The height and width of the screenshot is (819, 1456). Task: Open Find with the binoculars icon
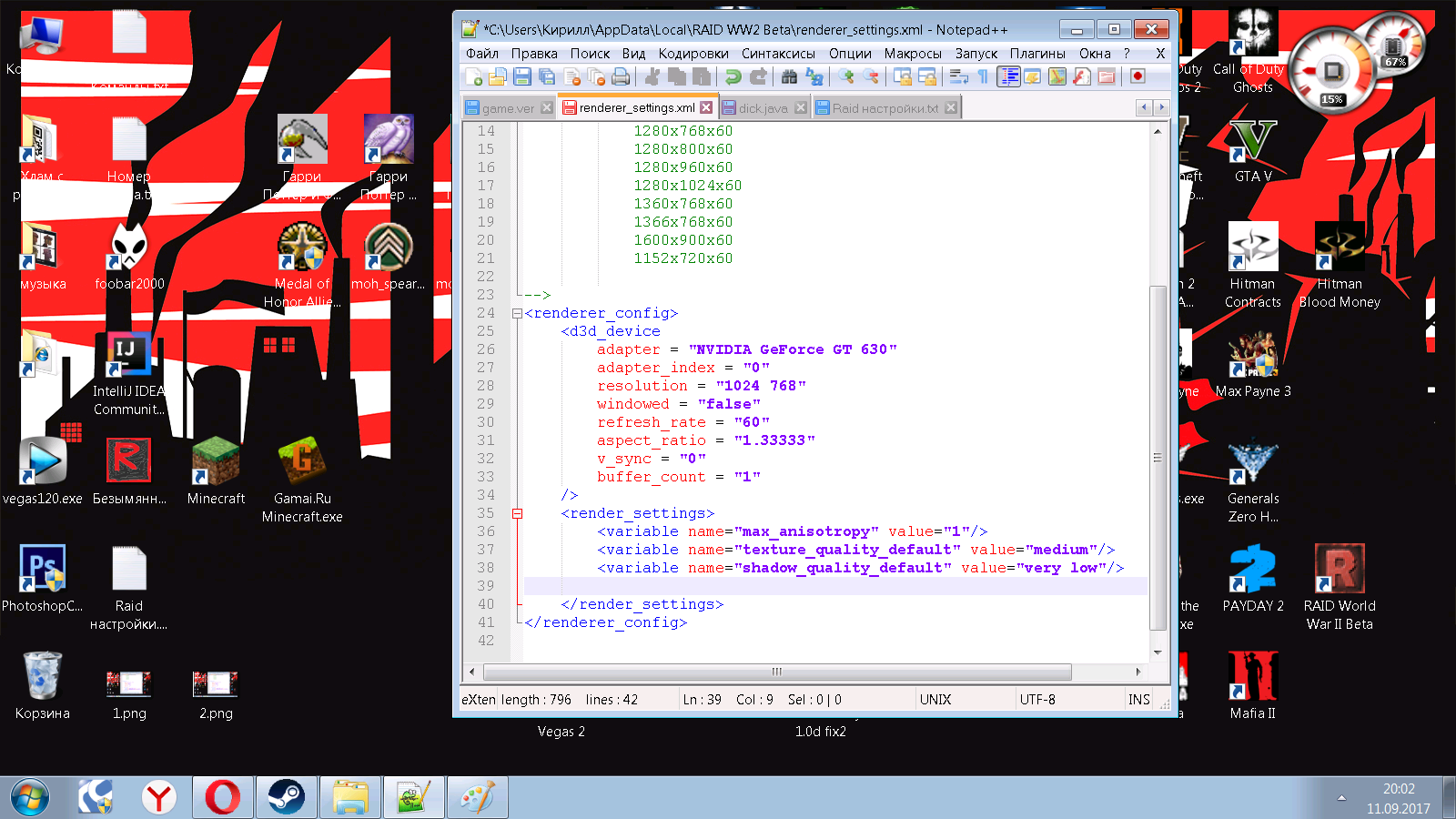click(x=789, y=76)
